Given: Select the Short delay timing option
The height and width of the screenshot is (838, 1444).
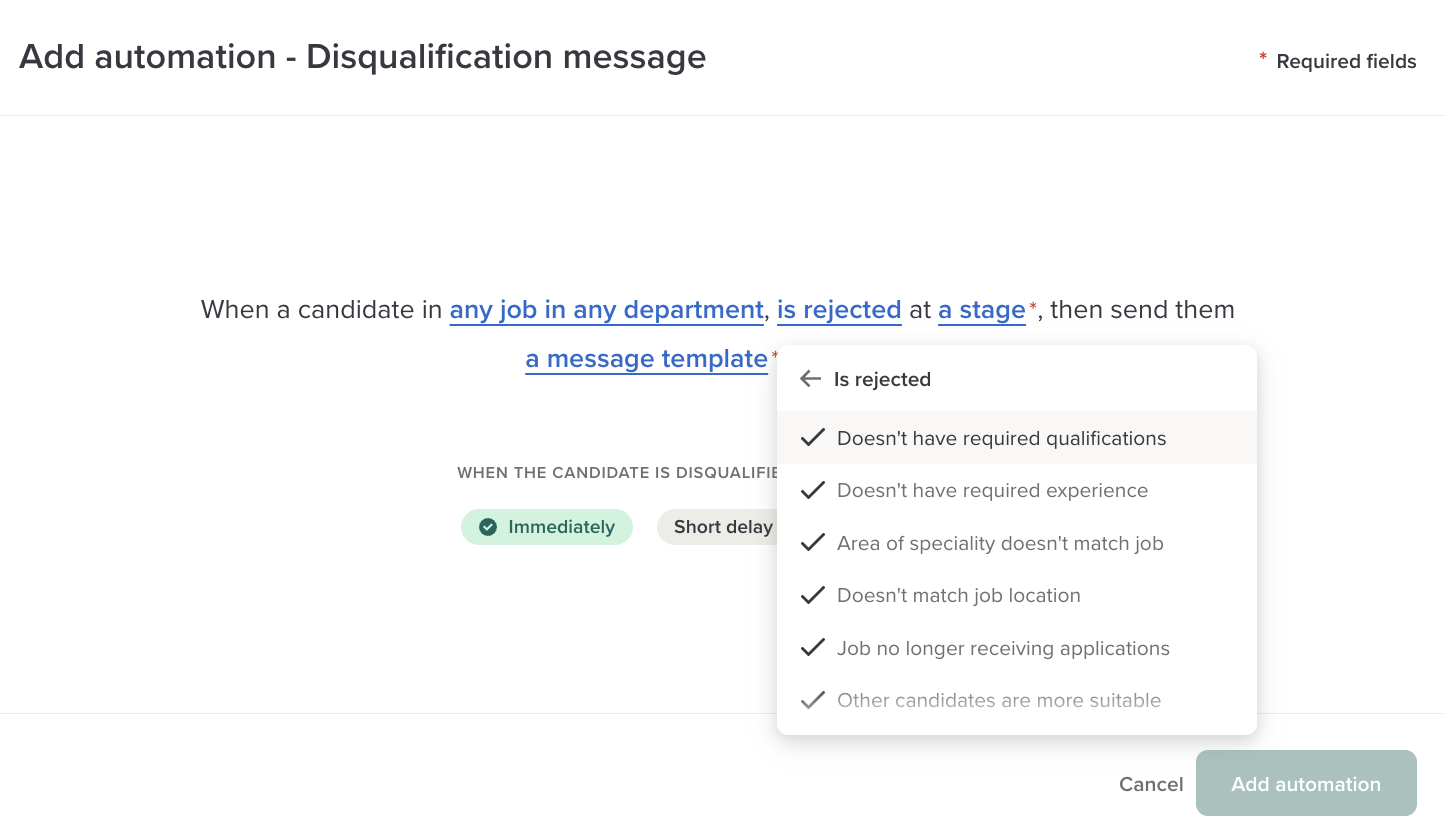Looking at the screenshot, I should click(x=716, y=527).
